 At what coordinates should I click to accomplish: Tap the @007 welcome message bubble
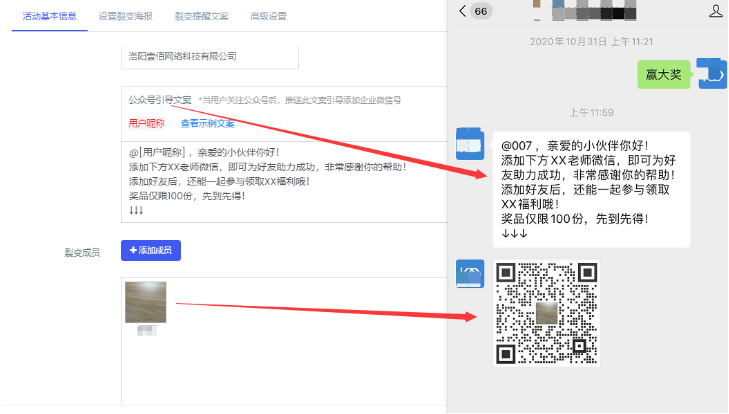click(590, 189)
